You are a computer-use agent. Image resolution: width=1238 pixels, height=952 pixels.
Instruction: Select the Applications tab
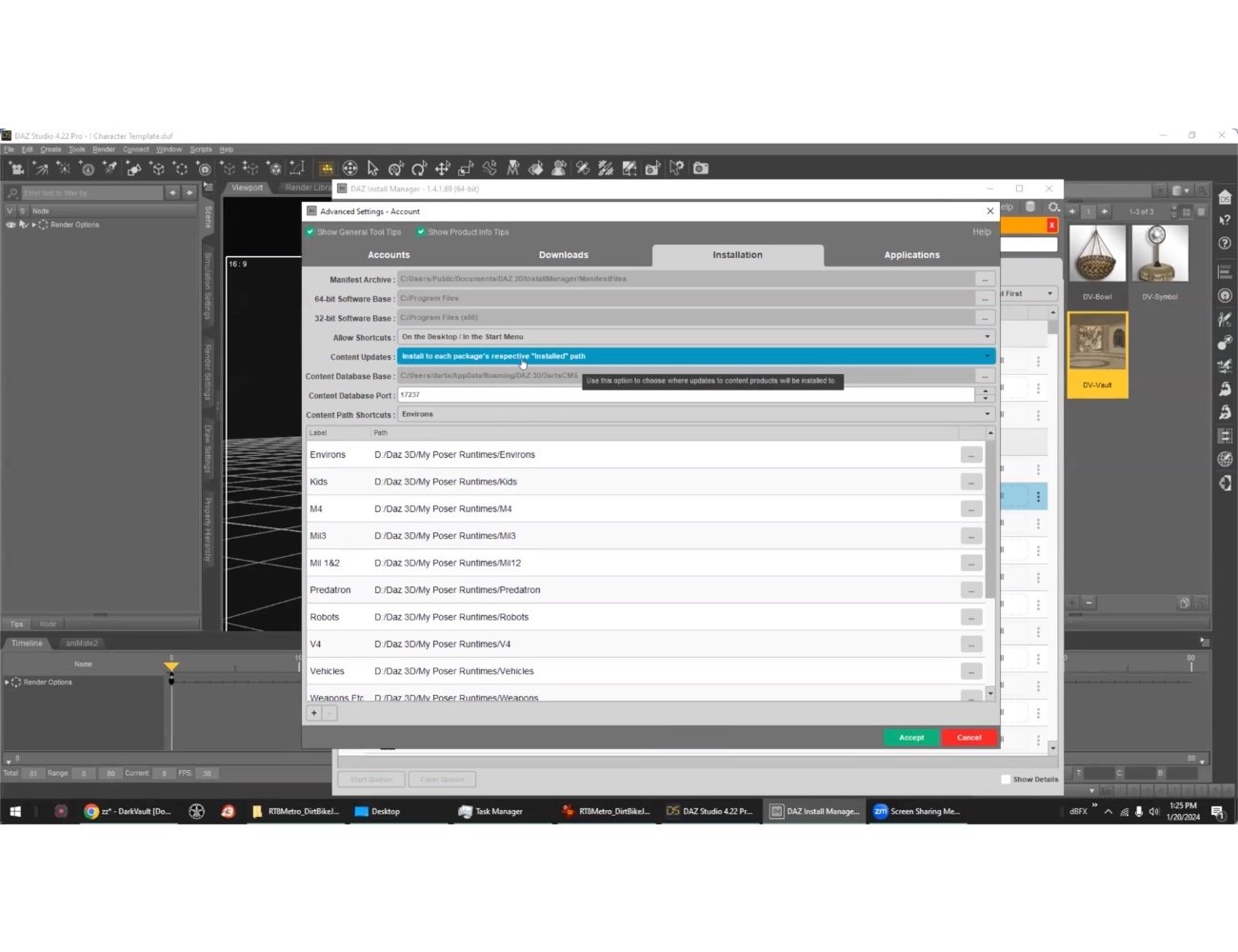coord(911,254)
